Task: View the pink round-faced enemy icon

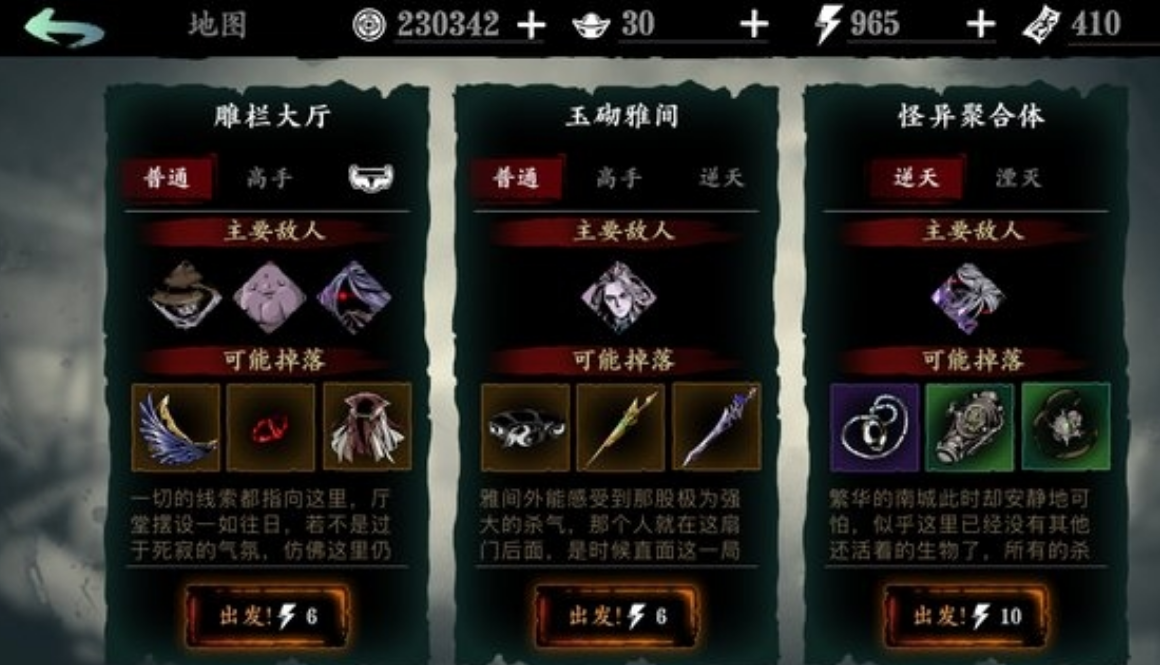Action: click(x=269, y=296)
